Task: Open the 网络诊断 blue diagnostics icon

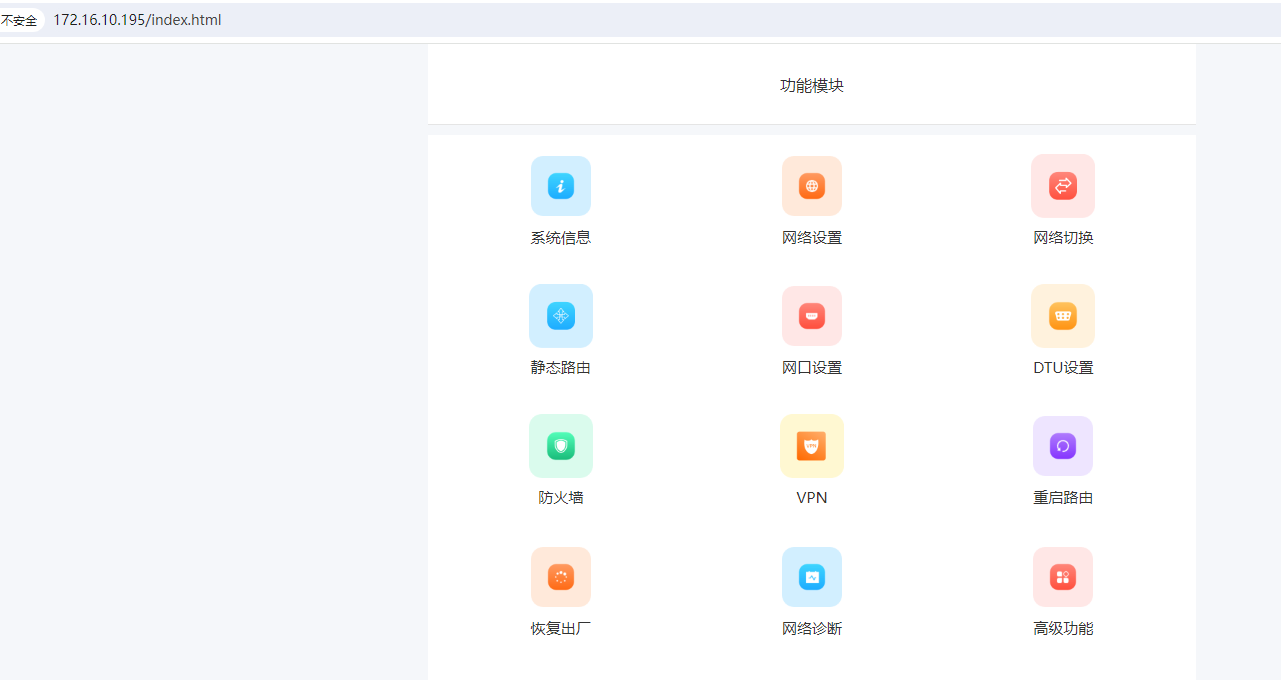Action: tap(812, 577)
